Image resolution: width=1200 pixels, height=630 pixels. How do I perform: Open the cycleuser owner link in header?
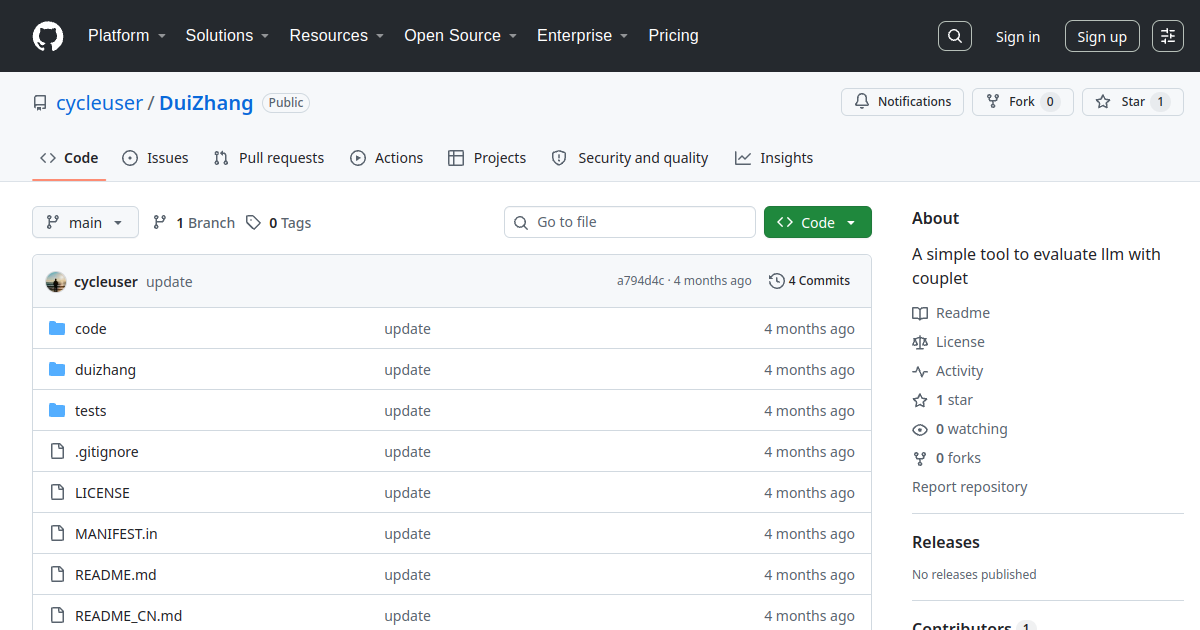[99, 103]
